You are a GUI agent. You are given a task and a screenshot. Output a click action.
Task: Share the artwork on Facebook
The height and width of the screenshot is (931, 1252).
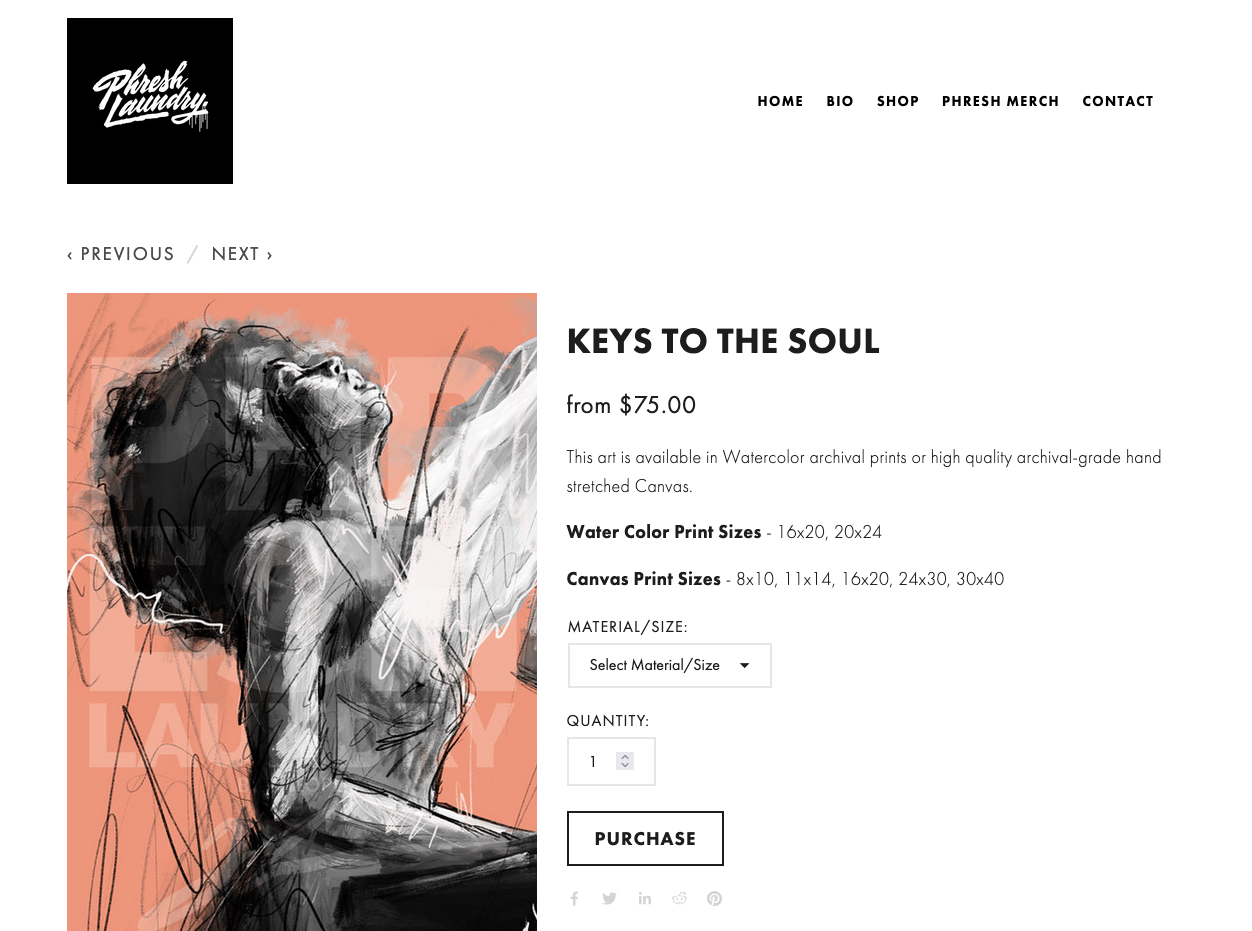click(574, 898)
